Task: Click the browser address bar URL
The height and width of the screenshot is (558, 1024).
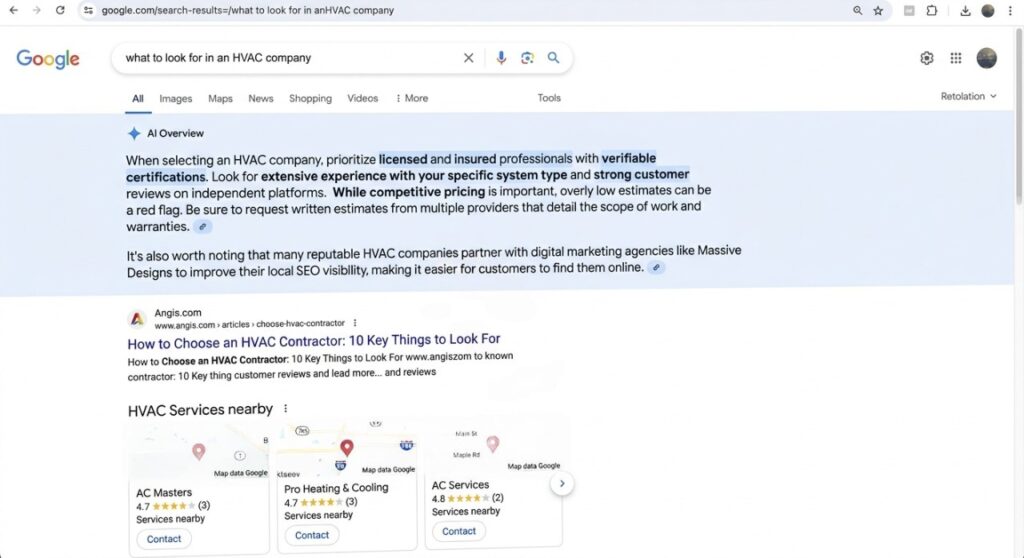Action: (x=248, y=10)
